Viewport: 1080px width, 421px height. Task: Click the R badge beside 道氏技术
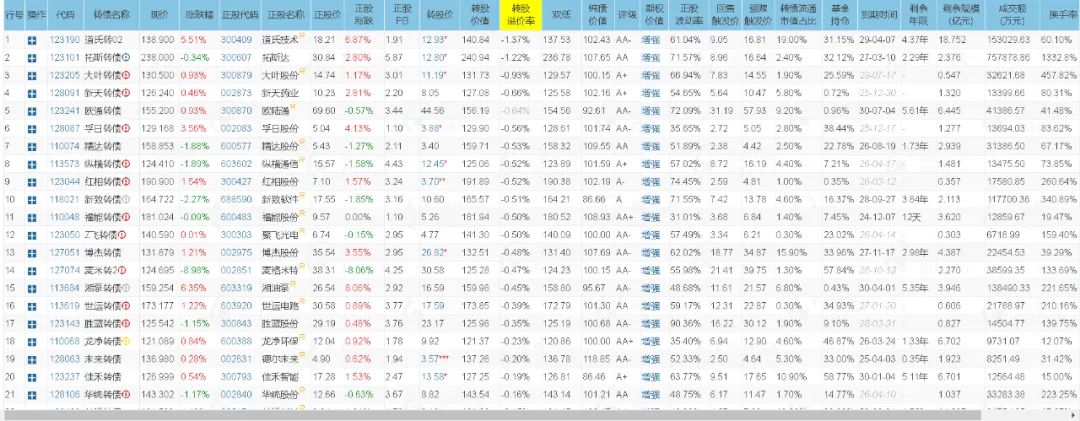click(302, 39)
